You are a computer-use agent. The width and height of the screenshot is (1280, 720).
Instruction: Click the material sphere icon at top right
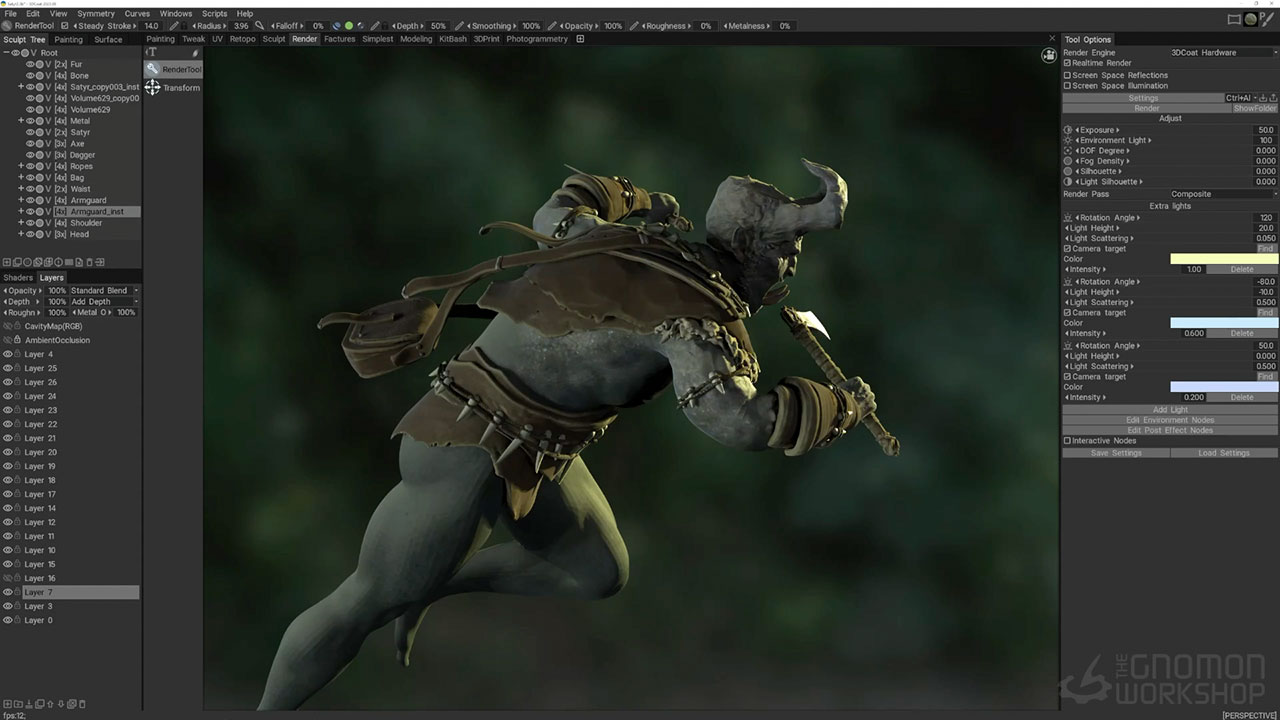click(x=1250, y=19)
